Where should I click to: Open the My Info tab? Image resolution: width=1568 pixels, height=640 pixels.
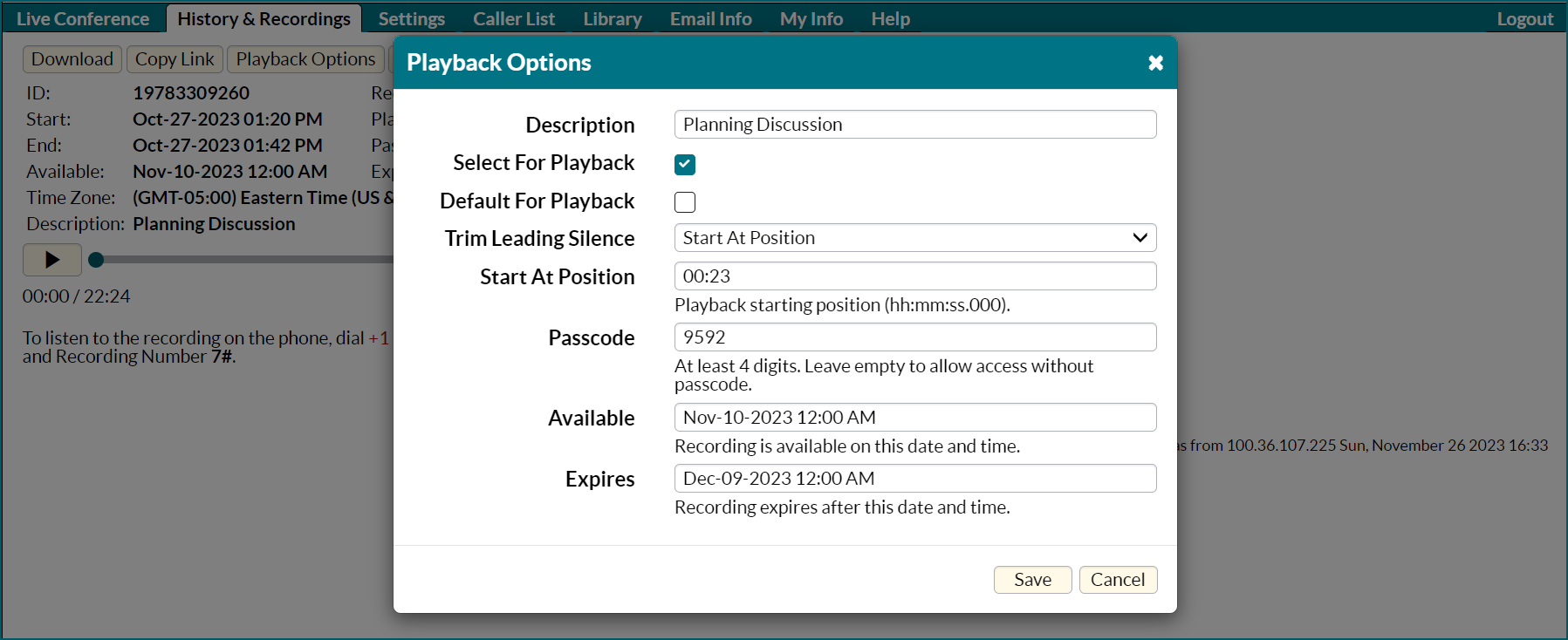[x=811, y=18]
